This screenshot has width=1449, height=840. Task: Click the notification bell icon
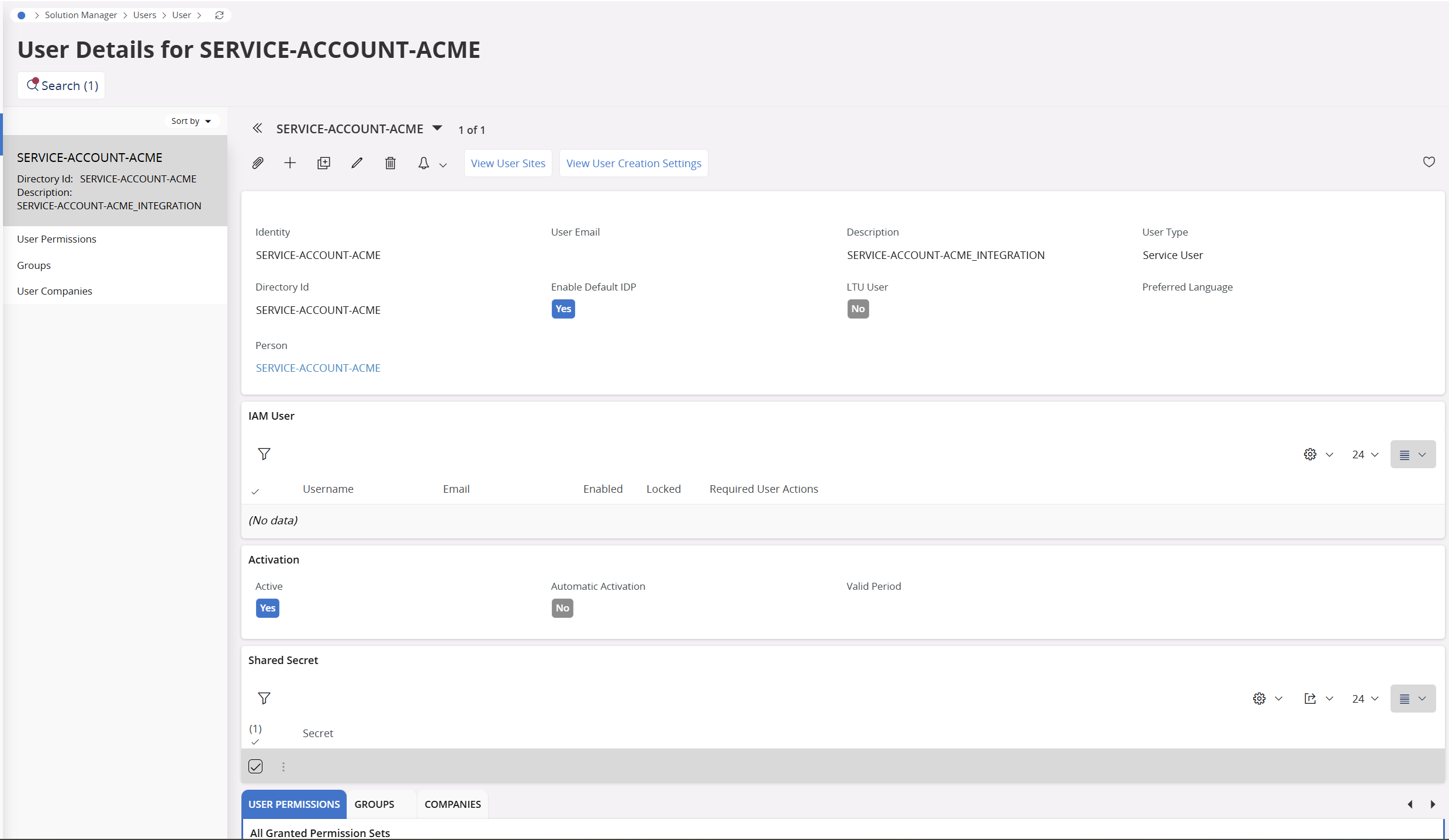(424, 163)
